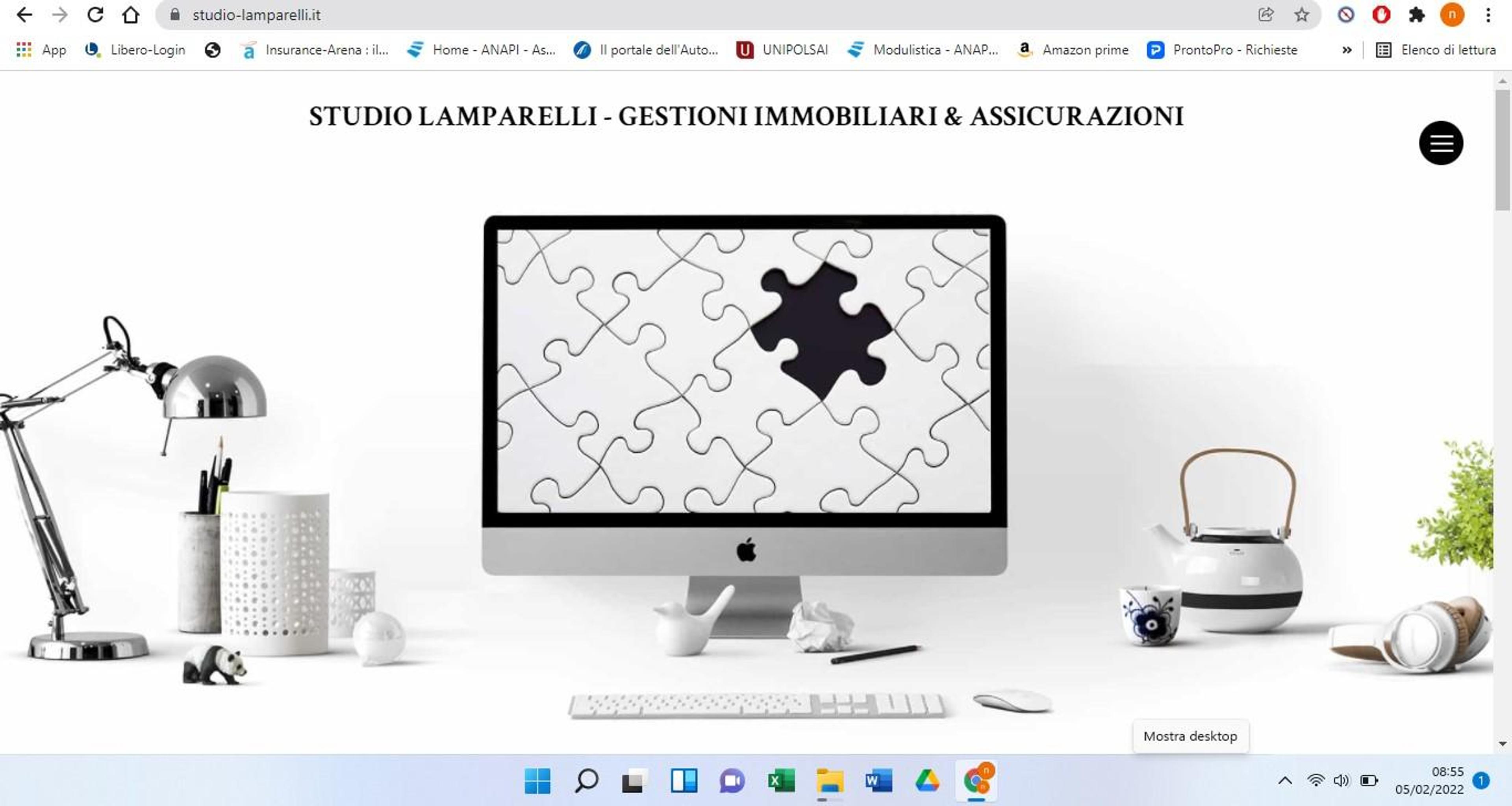Click the page's vertical scrollbar thumb
This screenshot has width=1512, height=806.
pos(1503,150)
